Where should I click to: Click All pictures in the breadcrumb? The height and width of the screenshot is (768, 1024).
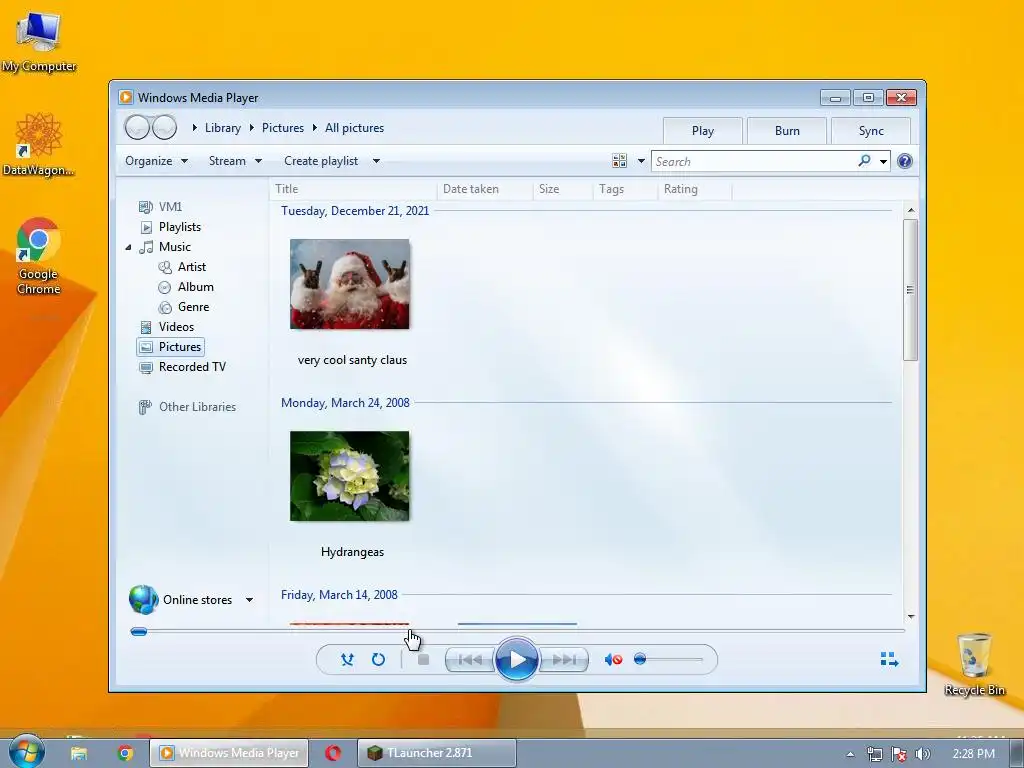click(x=355, y=128)
